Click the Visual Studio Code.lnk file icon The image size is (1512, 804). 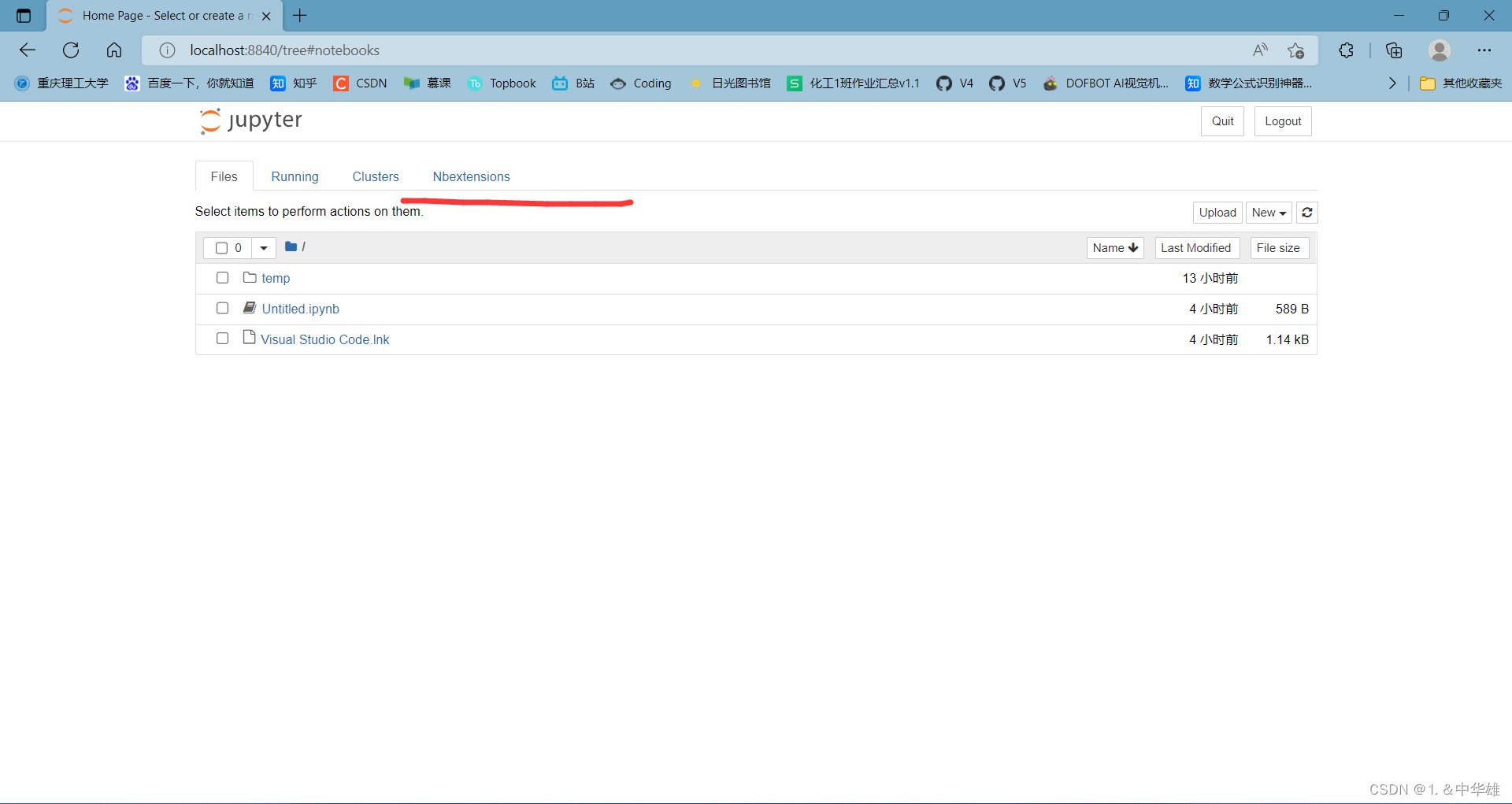pyautogui.click(x=250, y=338)
